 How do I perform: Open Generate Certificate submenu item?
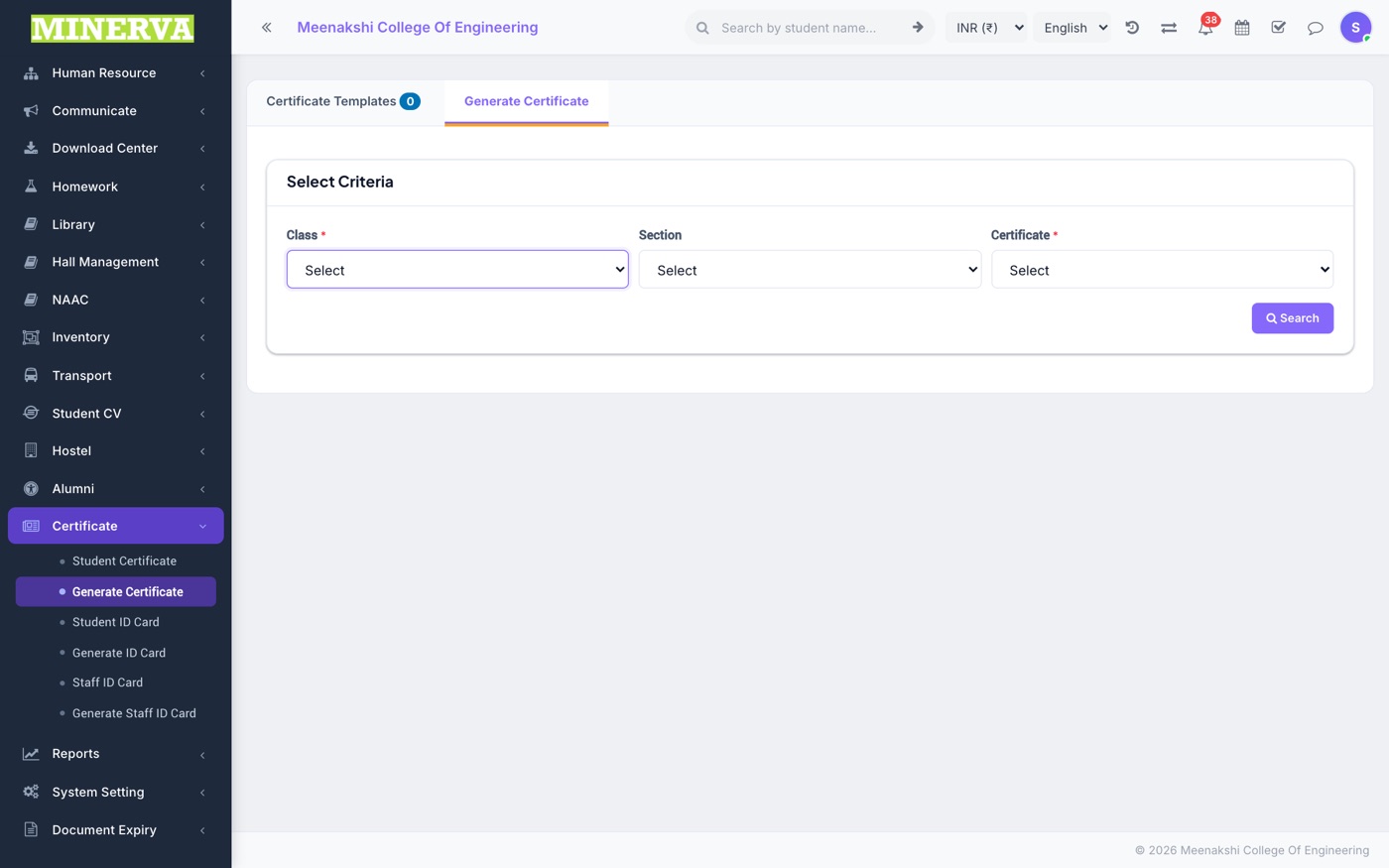[116, 592]
